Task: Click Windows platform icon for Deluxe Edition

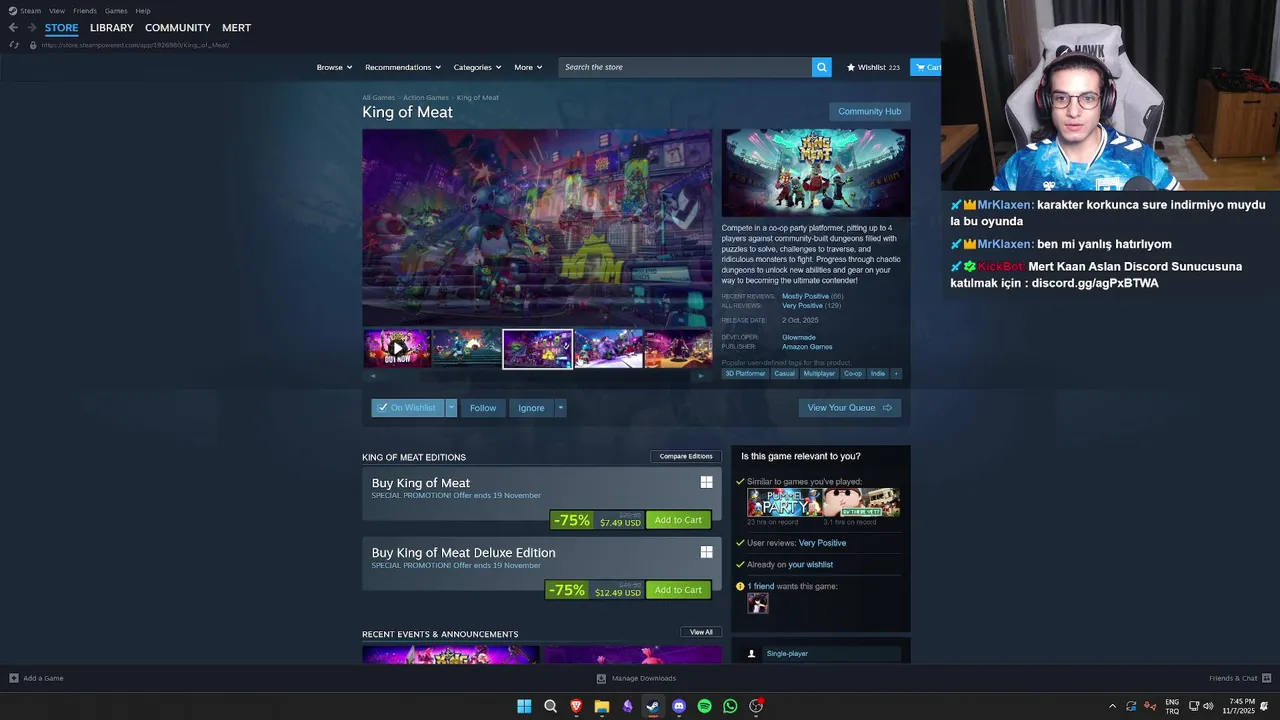Action: pyautogui.click(x=706, y=552)
